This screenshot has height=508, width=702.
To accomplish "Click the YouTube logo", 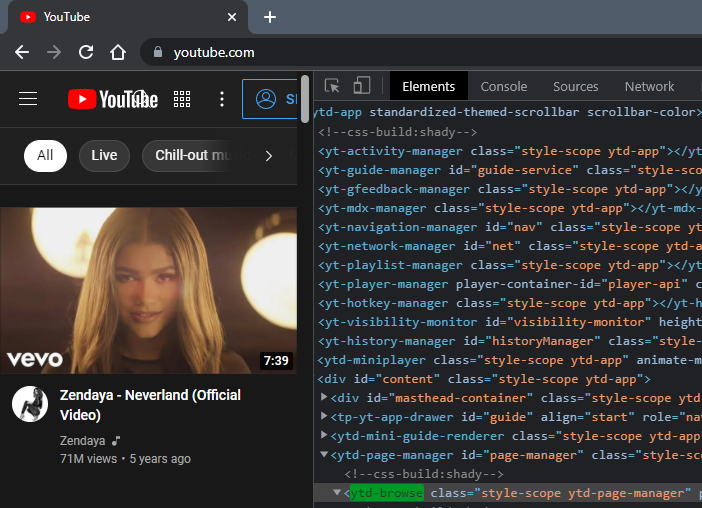I will [113, 99].
